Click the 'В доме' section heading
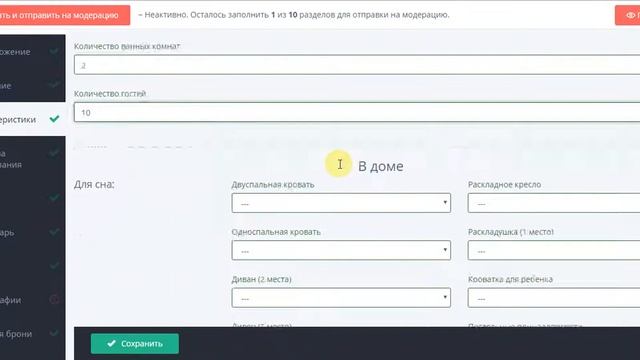The height and width of the screenshot is (360, 640). [x=380, y=166]
